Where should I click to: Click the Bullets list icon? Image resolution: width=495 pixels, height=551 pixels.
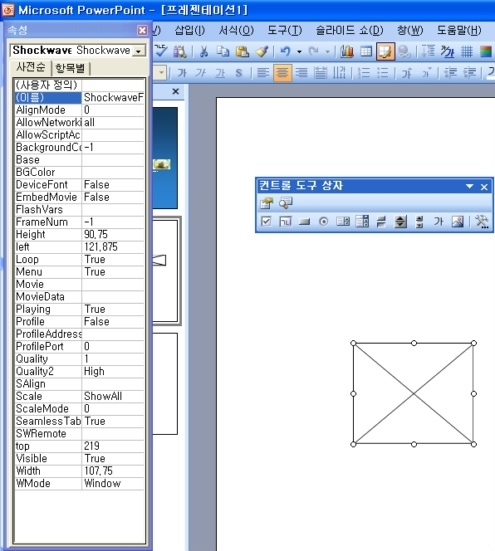click(383, 73)
